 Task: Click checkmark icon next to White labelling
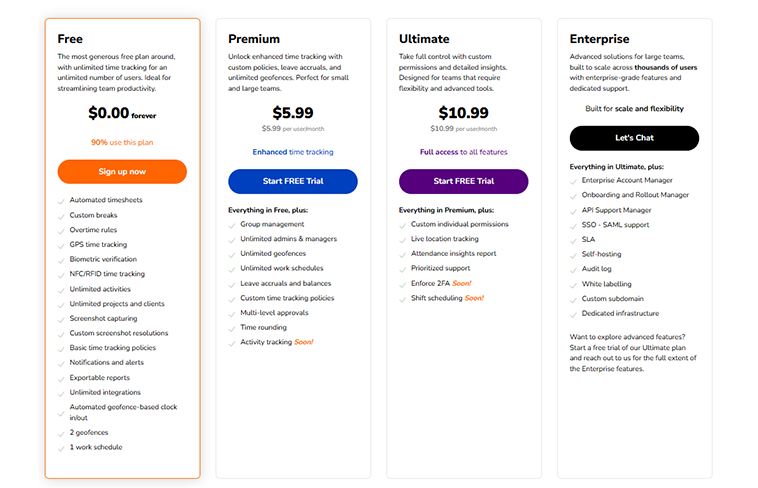(x=574, y=284)
